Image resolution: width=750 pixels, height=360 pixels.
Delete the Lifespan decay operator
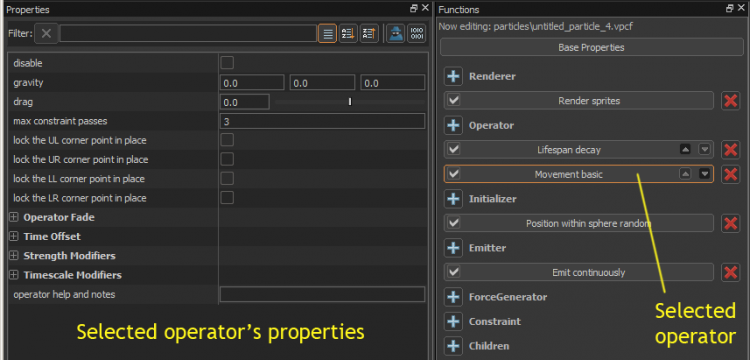point(730,150)
